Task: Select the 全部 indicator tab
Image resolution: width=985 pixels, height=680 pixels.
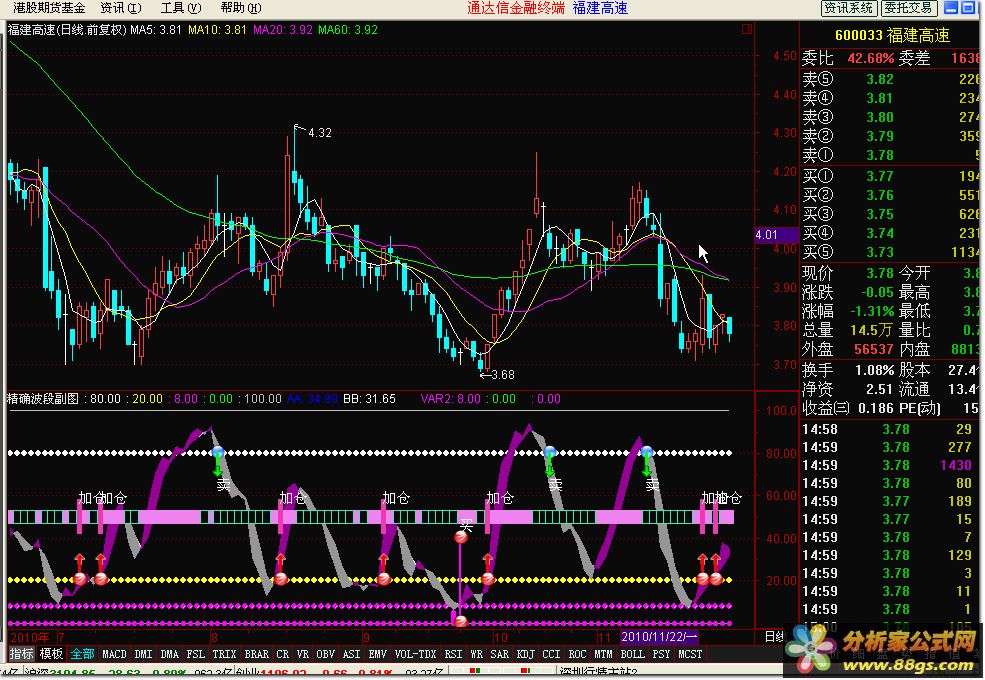Action: coord(82,654)
